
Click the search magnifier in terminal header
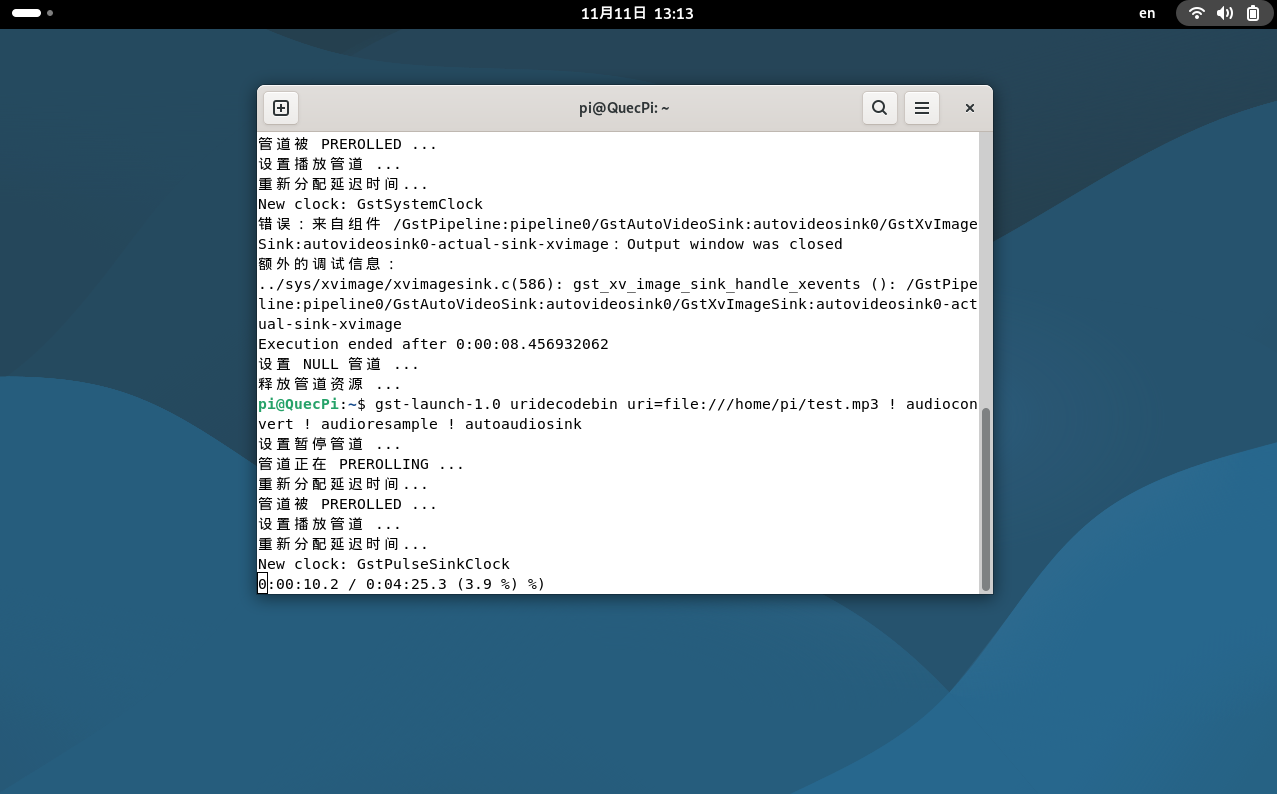pos(879,108)
